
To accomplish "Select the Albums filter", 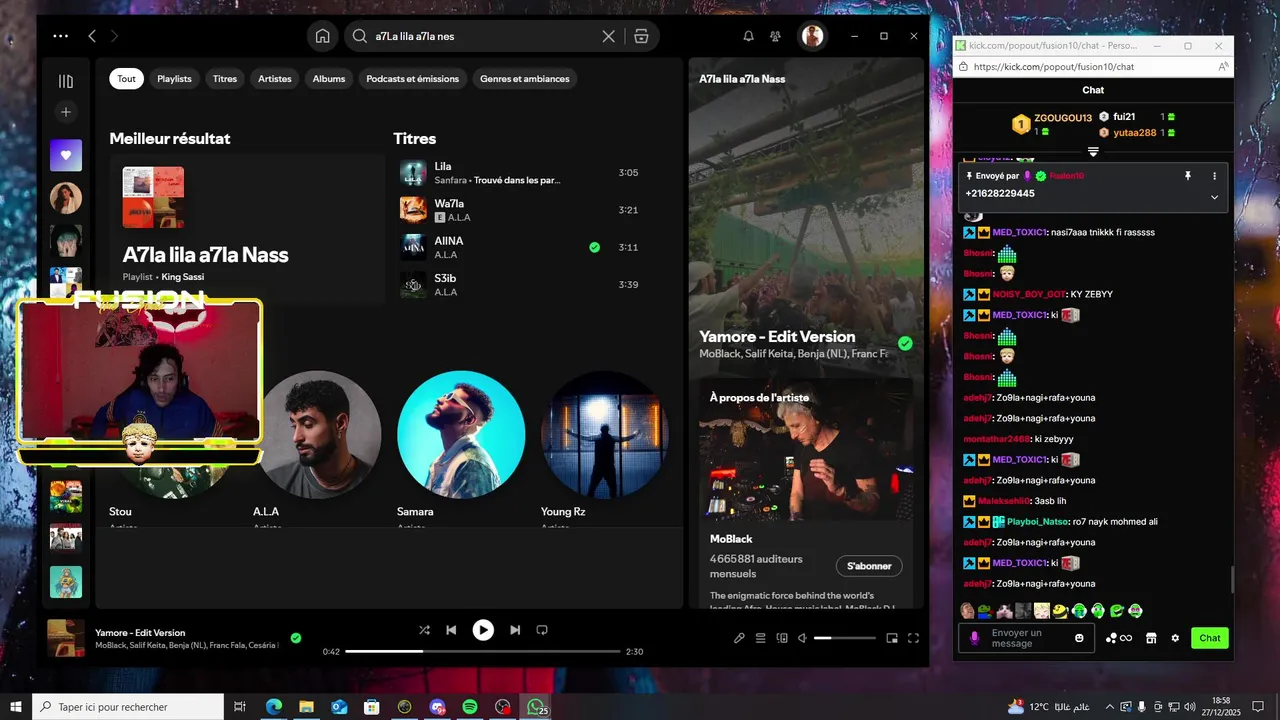I will (x=329, y=79).
